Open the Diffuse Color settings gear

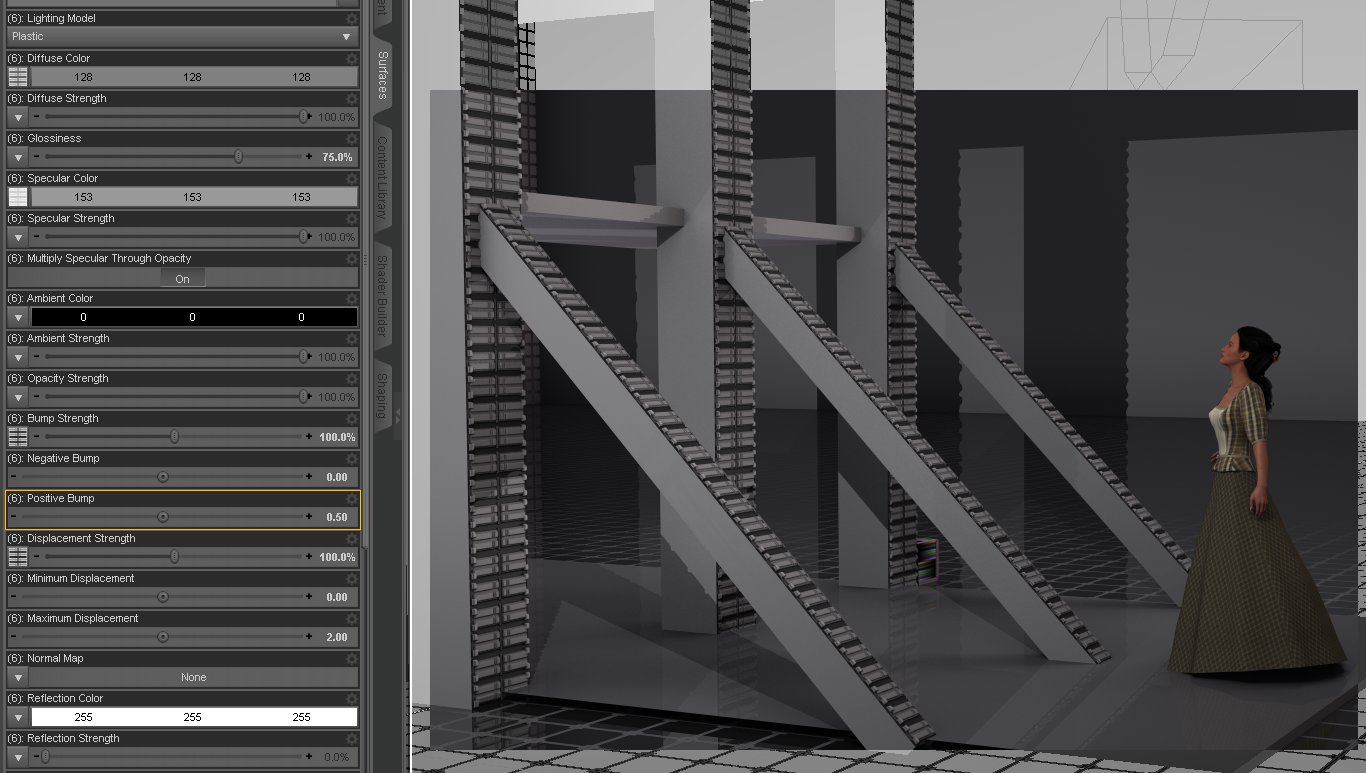point(351,58)
